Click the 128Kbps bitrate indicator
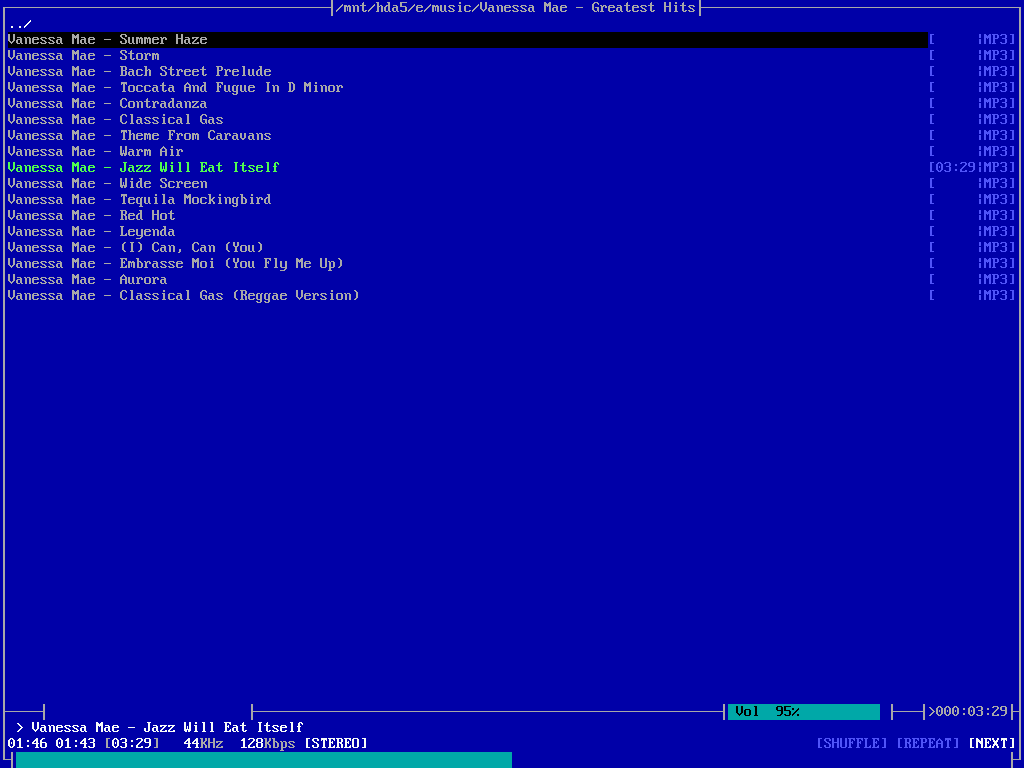 (x=267, y=743)
